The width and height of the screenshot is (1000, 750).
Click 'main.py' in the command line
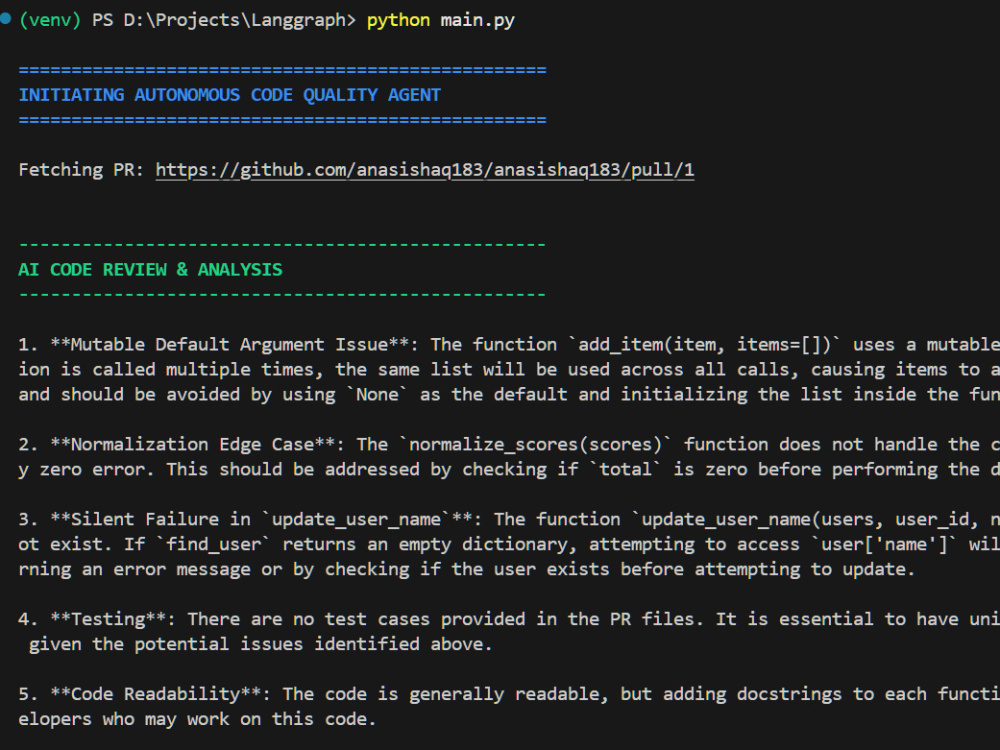point(477,20)
